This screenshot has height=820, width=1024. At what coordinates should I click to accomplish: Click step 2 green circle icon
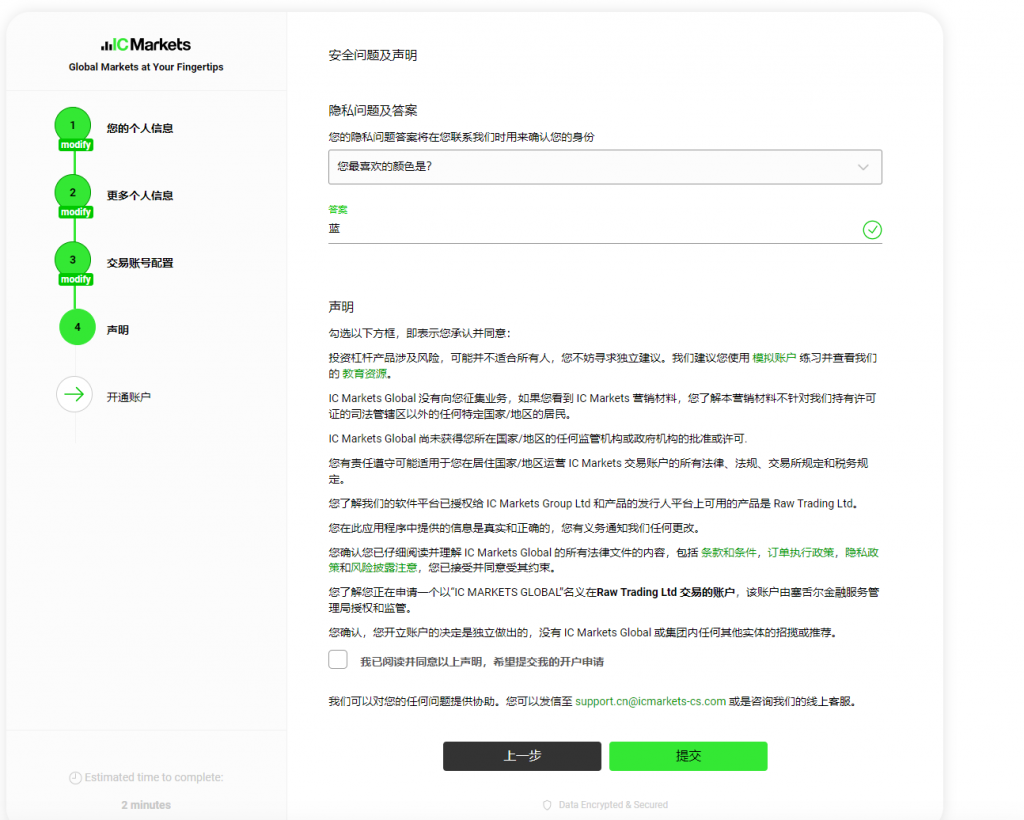point(72,192)
